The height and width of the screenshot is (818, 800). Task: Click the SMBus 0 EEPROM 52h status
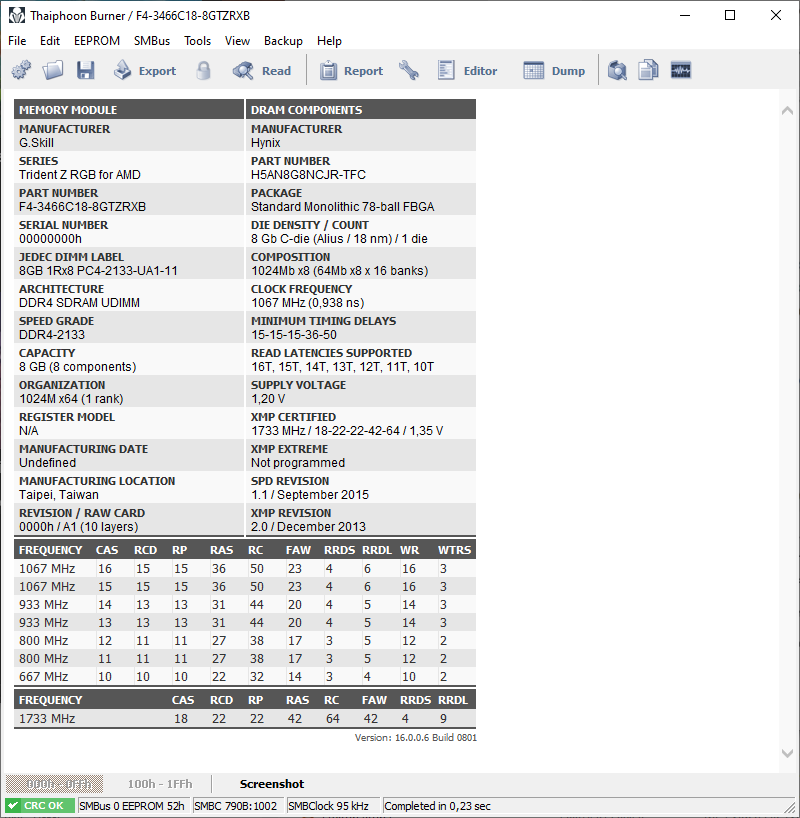point(132,806)
